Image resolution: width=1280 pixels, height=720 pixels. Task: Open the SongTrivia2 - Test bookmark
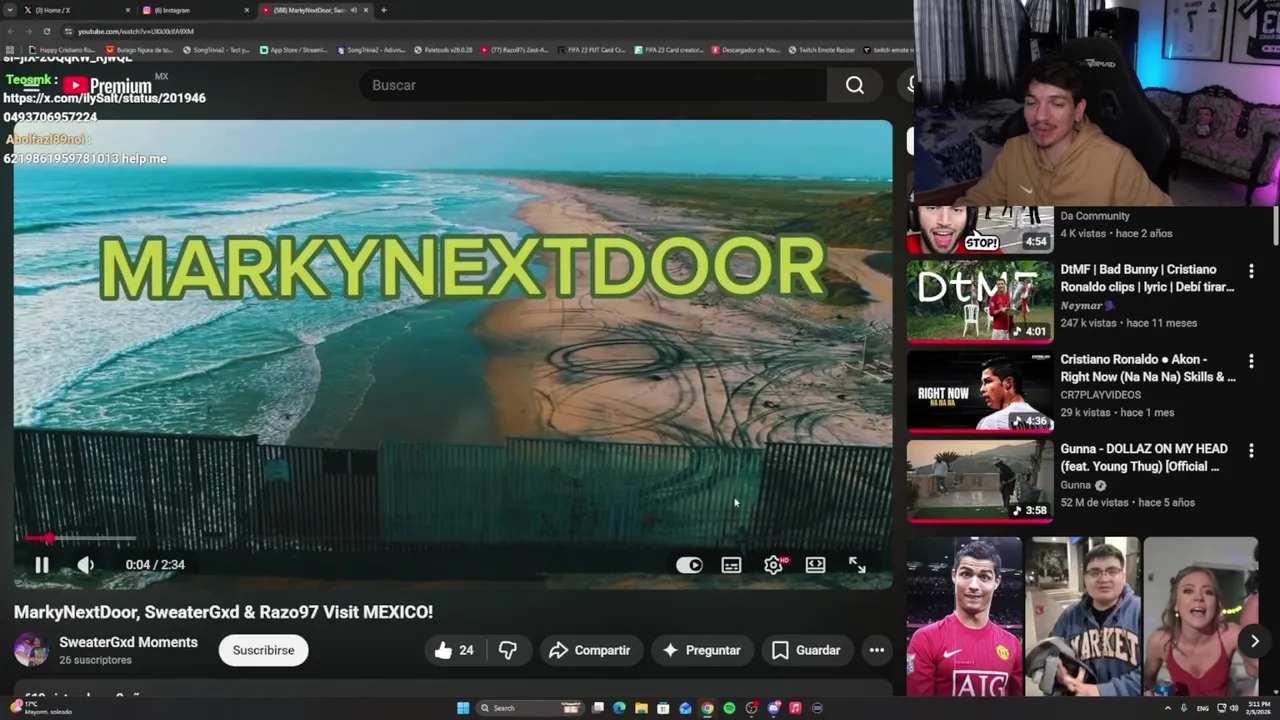pos(216,50)
